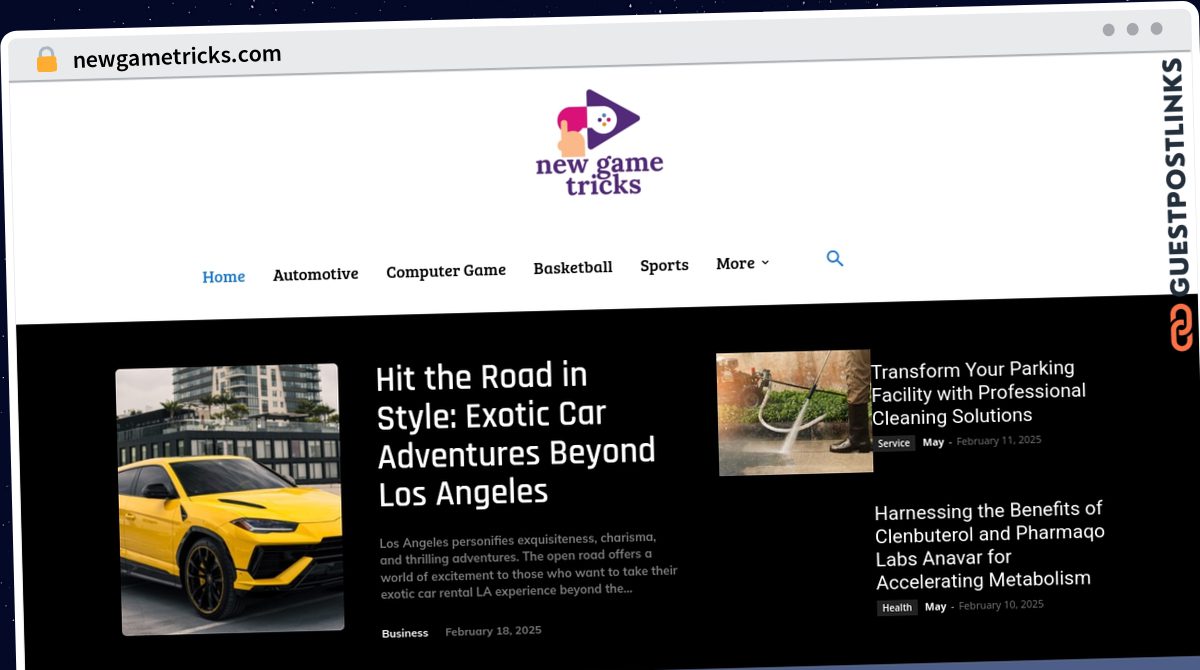
Task: Open the Hit the Road in Style article
Action: pyautogui.click(x=516, y=435)
